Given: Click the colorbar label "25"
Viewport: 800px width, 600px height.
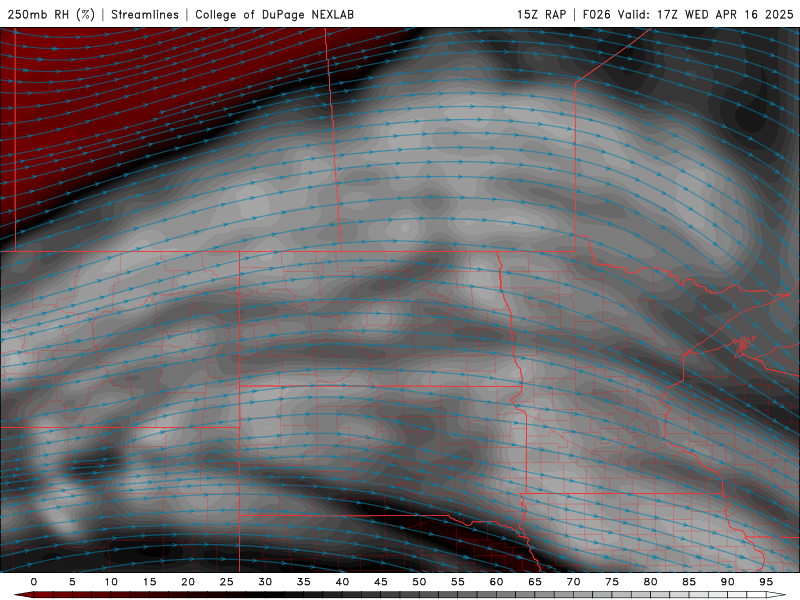Looking at the screenshot, I should [x=227, y=582].
